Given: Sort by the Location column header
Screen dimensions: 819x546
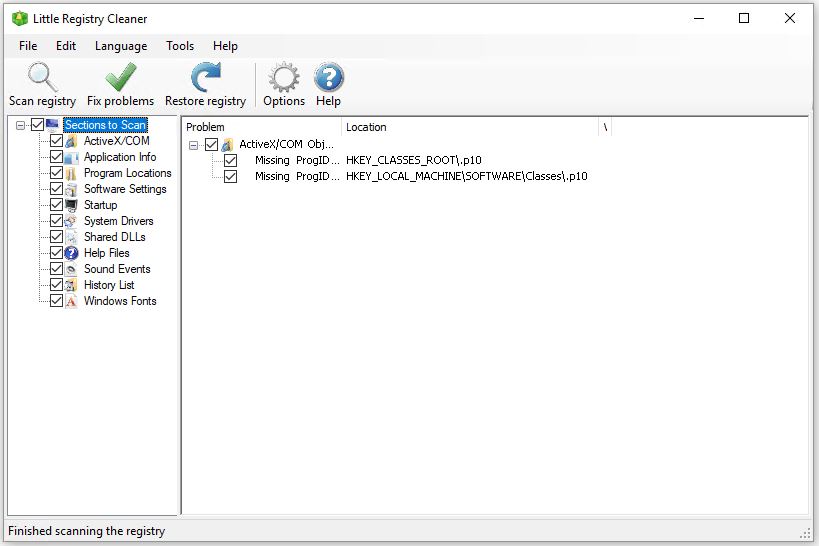Looking at the screenshot, I should (470, 127).
